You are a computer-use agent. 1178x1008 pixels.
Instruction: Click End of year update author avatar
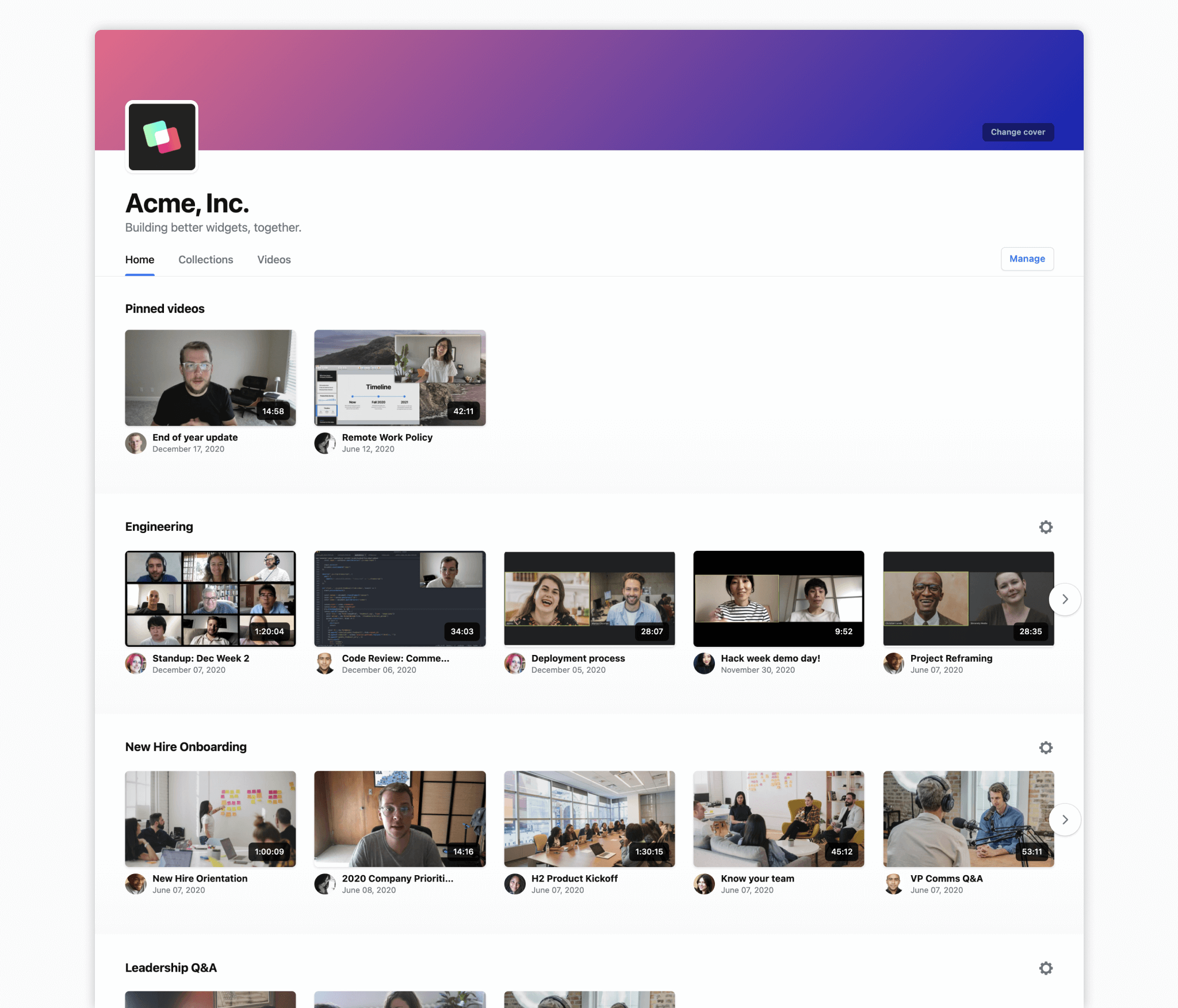pos(136,443)
